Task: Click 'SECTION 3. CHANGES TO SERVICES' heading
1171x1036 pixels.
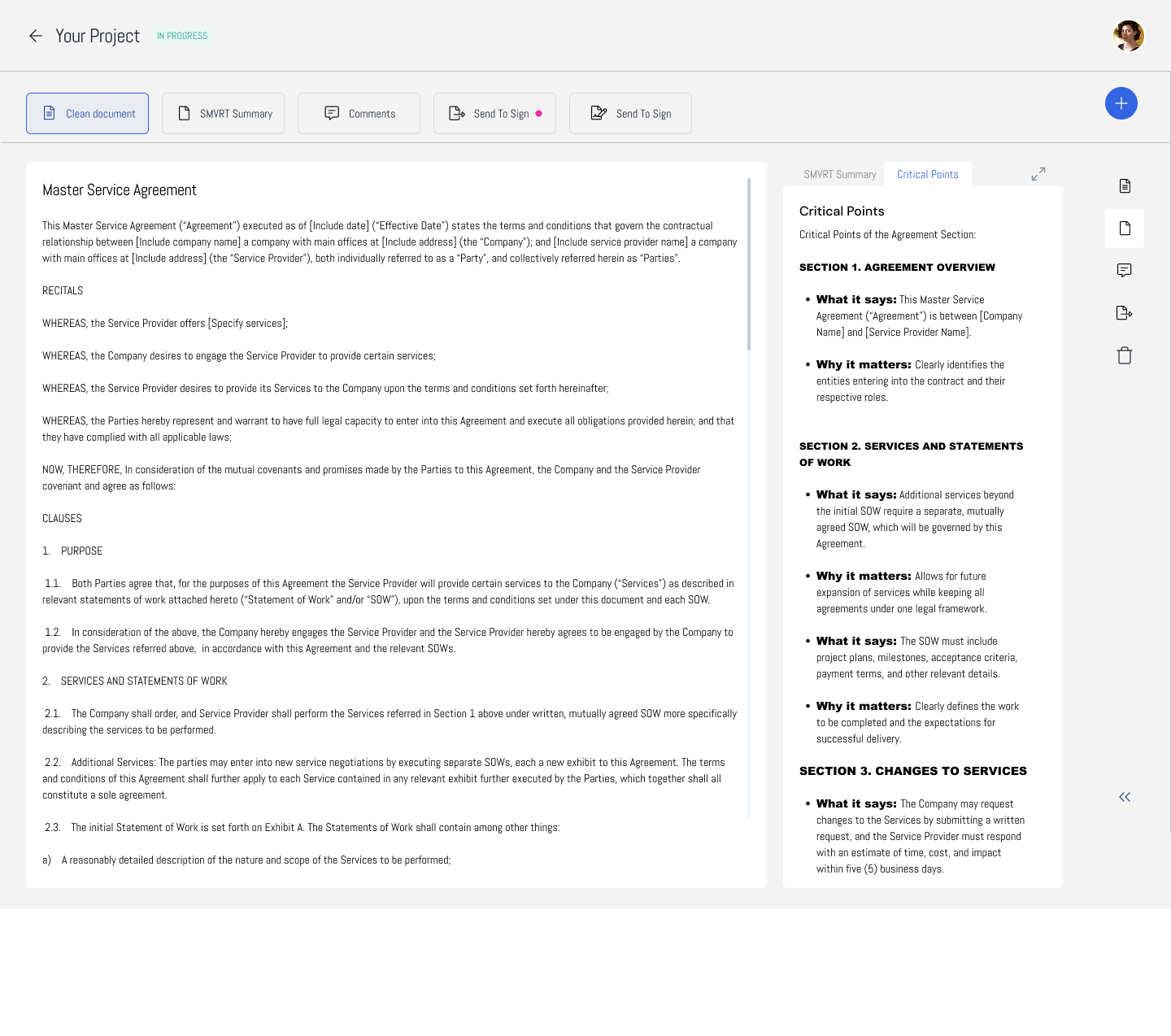Action: [913, 771]
